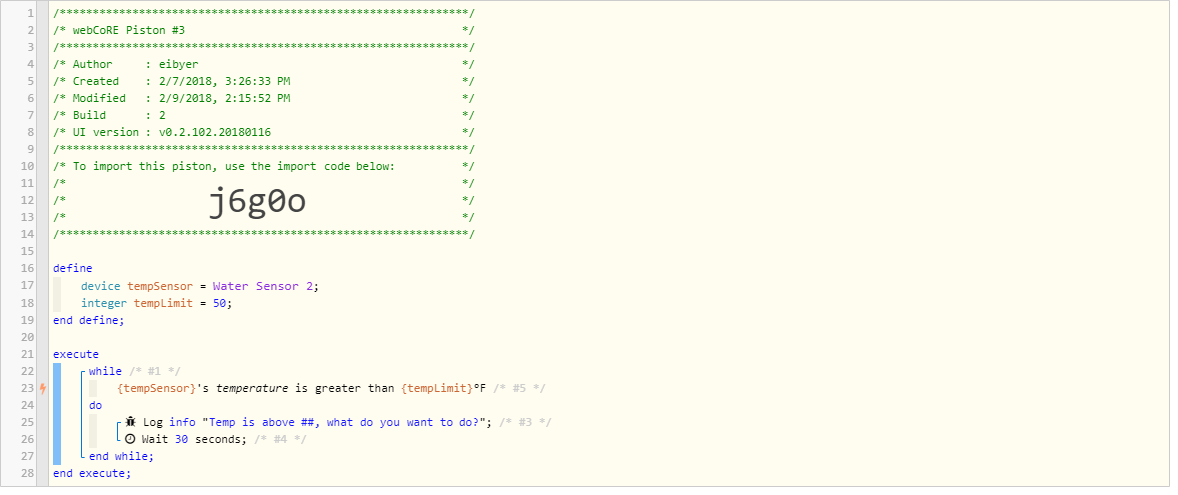Select the blue block bar beside while
The width and height of the screenshot is (1178, 495).
[x=57, y=414]
